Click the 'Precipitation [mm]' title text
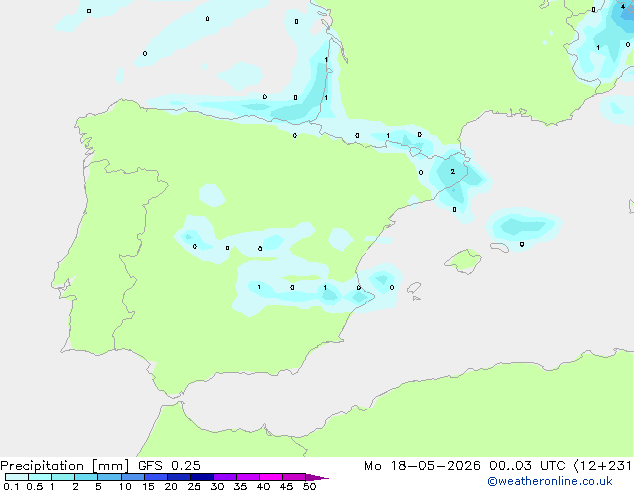The image size is (634, 490). pos(65,466)
